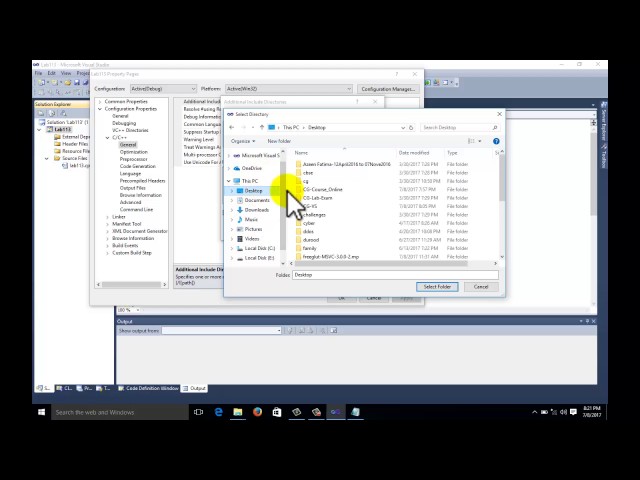Click the Windows Start button
The image size is (640, 480).
point(41,412)
